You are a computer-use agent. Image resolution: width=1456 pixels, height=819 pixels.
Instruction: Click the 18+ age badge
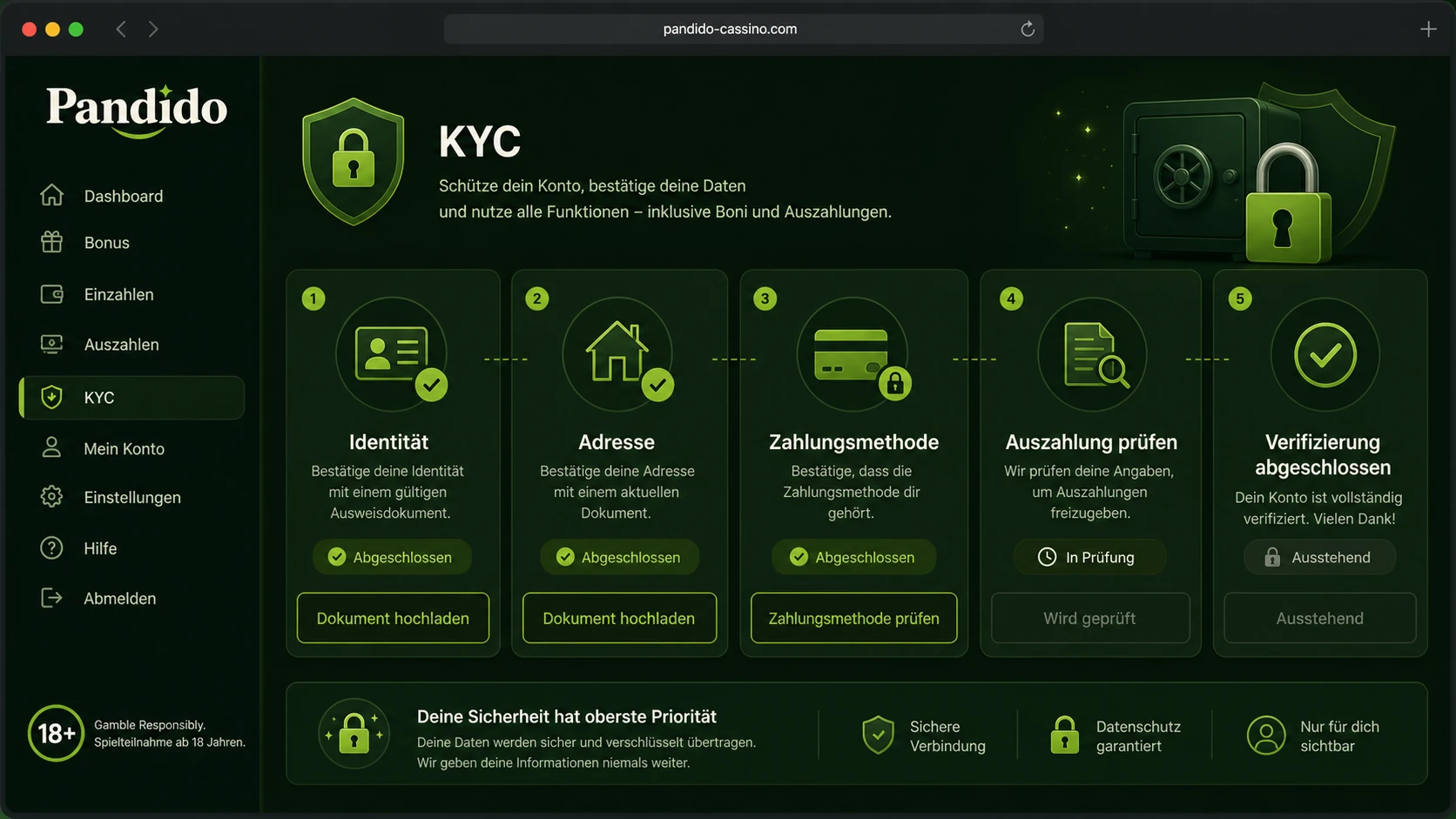(x=56, y=734)
